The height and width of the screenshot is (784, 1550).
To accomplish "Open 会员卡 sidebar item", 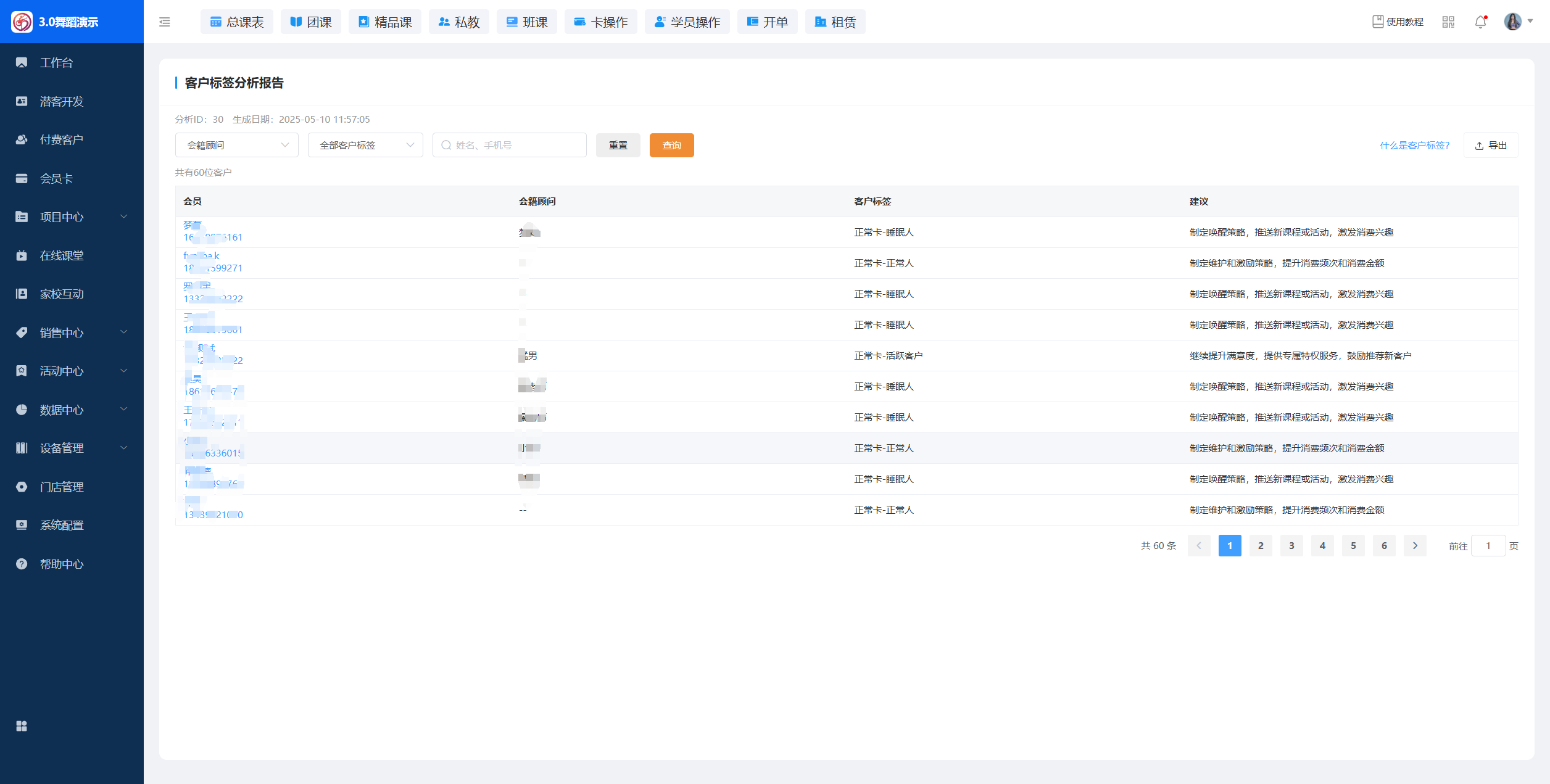I will (56, 178).
